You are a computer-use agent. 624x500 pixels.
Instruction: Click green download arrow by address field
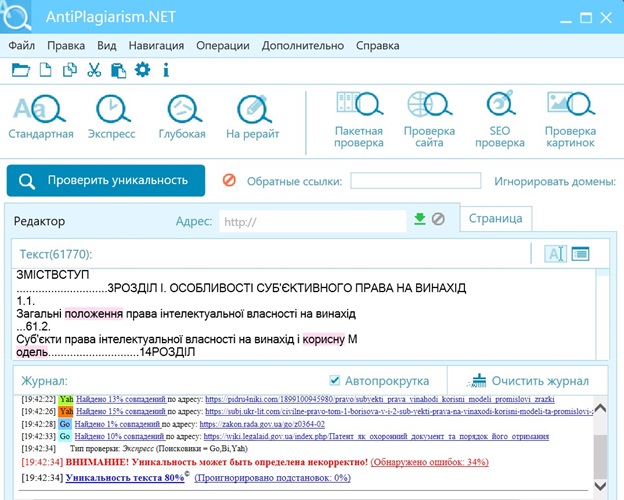[420, 219]
